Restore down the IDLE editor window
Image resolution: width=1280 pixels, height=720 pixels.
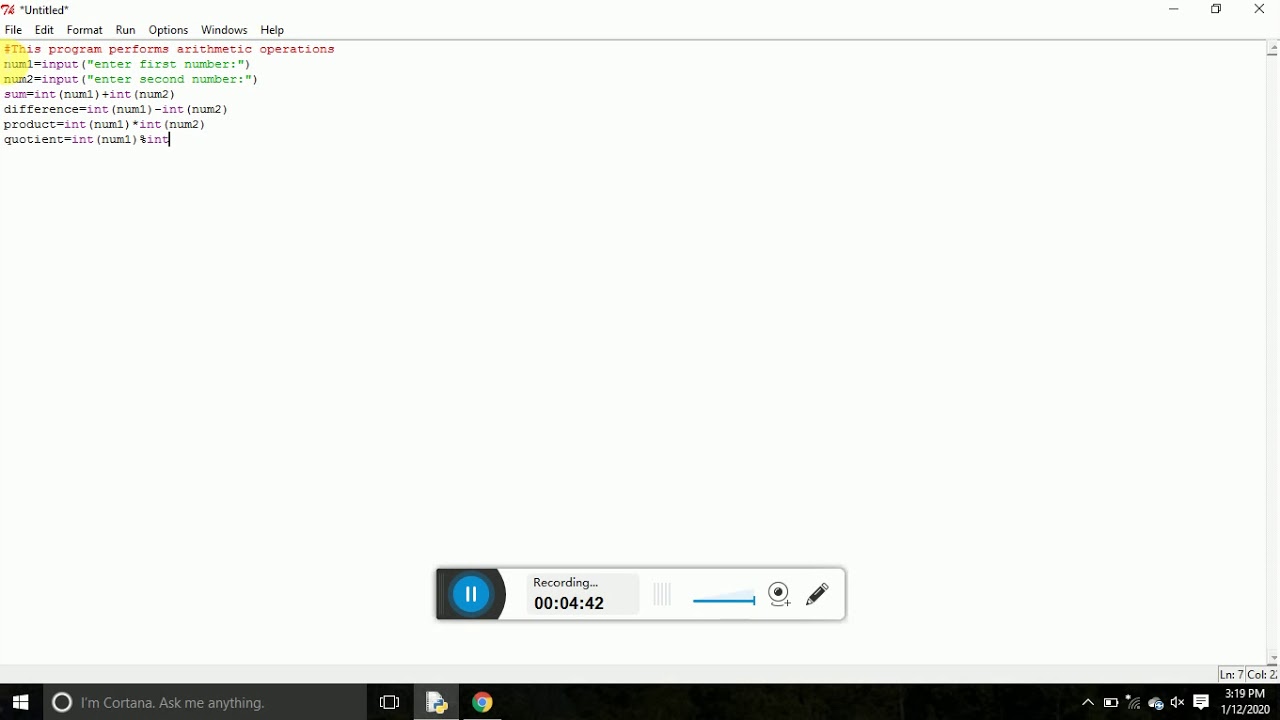click(1217, 10)
